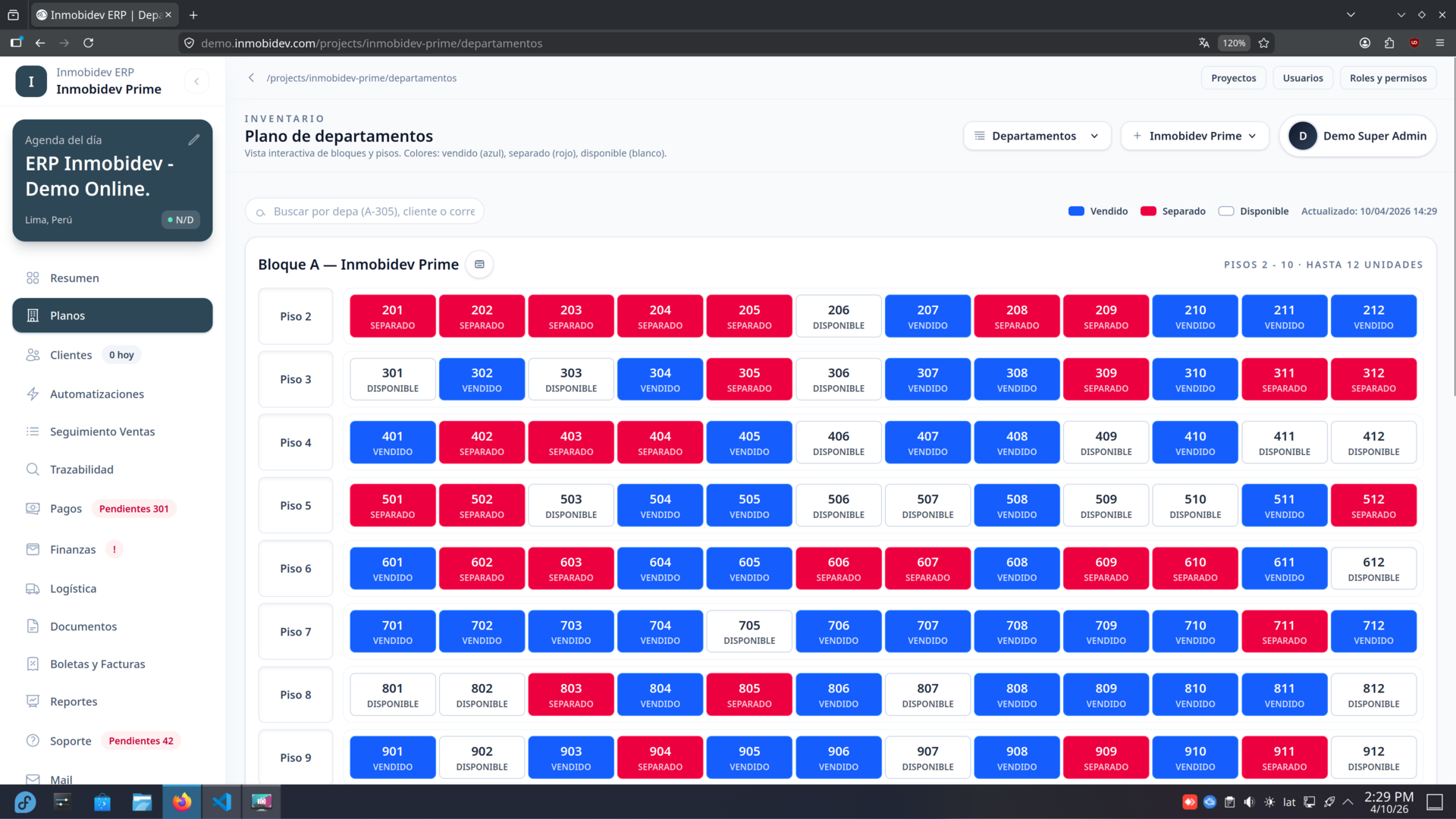Click the Proyectos button
This screenshot has height=819, width=1456.
pos(1233,77)
